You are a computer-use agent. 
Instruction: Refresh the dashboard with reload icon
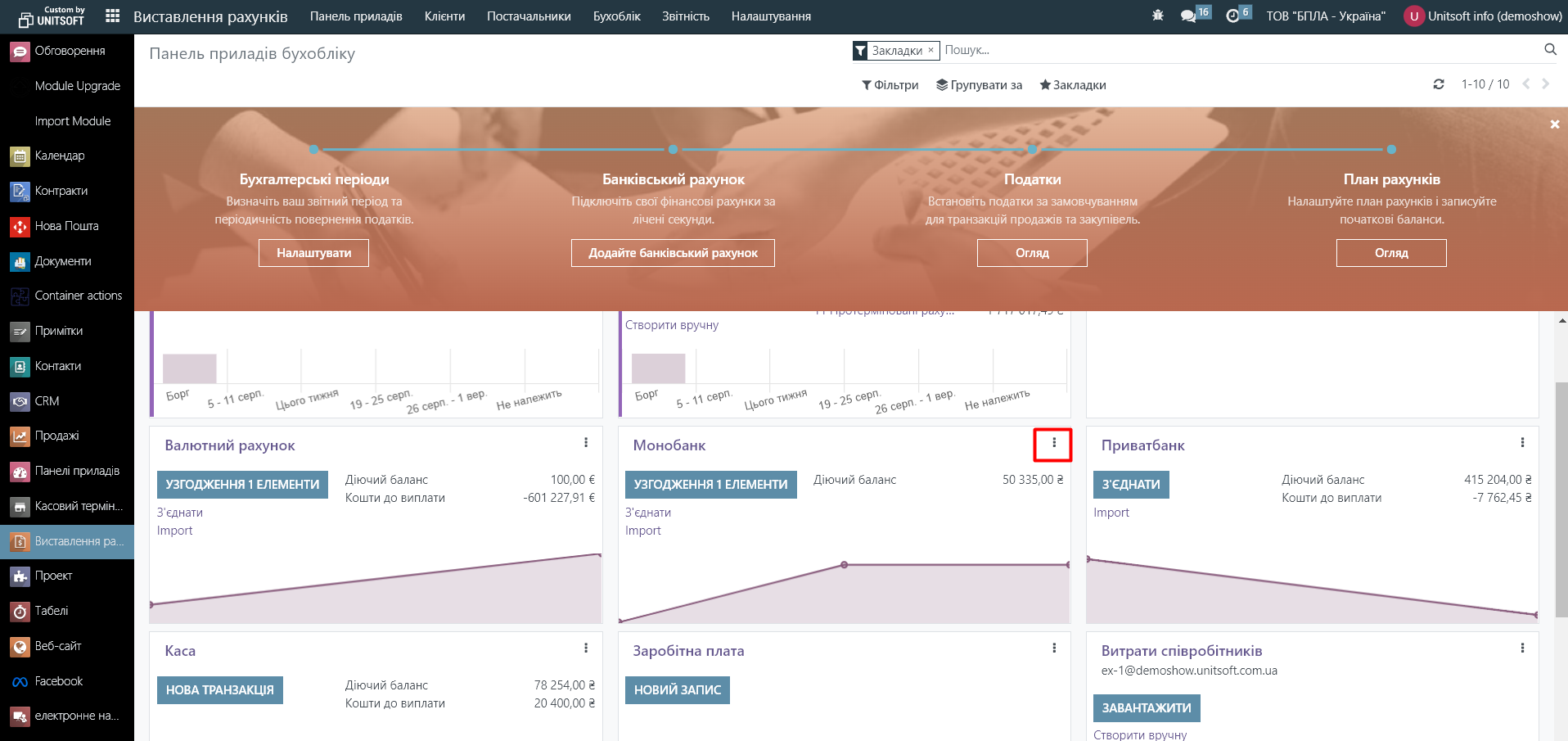[x=1439, y=84]
